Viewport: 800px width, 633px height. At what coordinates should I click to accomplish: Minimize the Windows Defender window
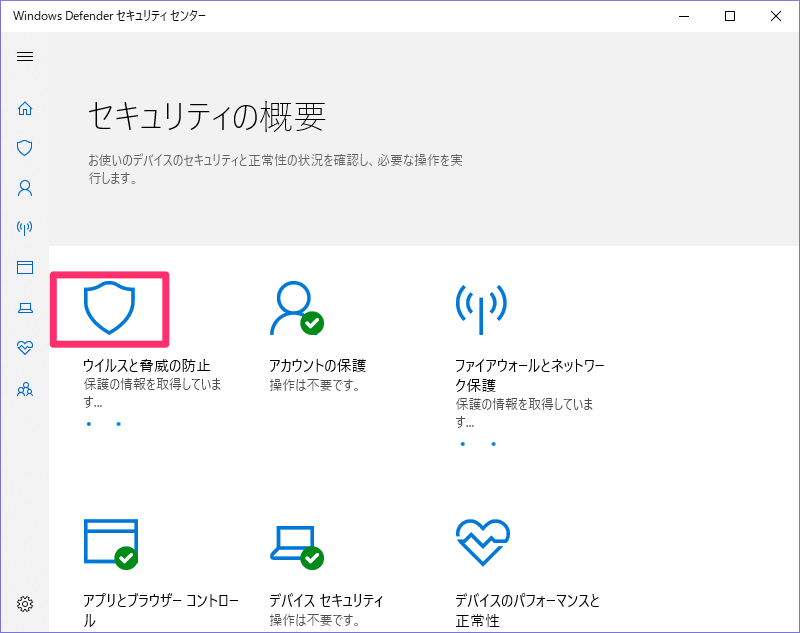pos(684,16)
